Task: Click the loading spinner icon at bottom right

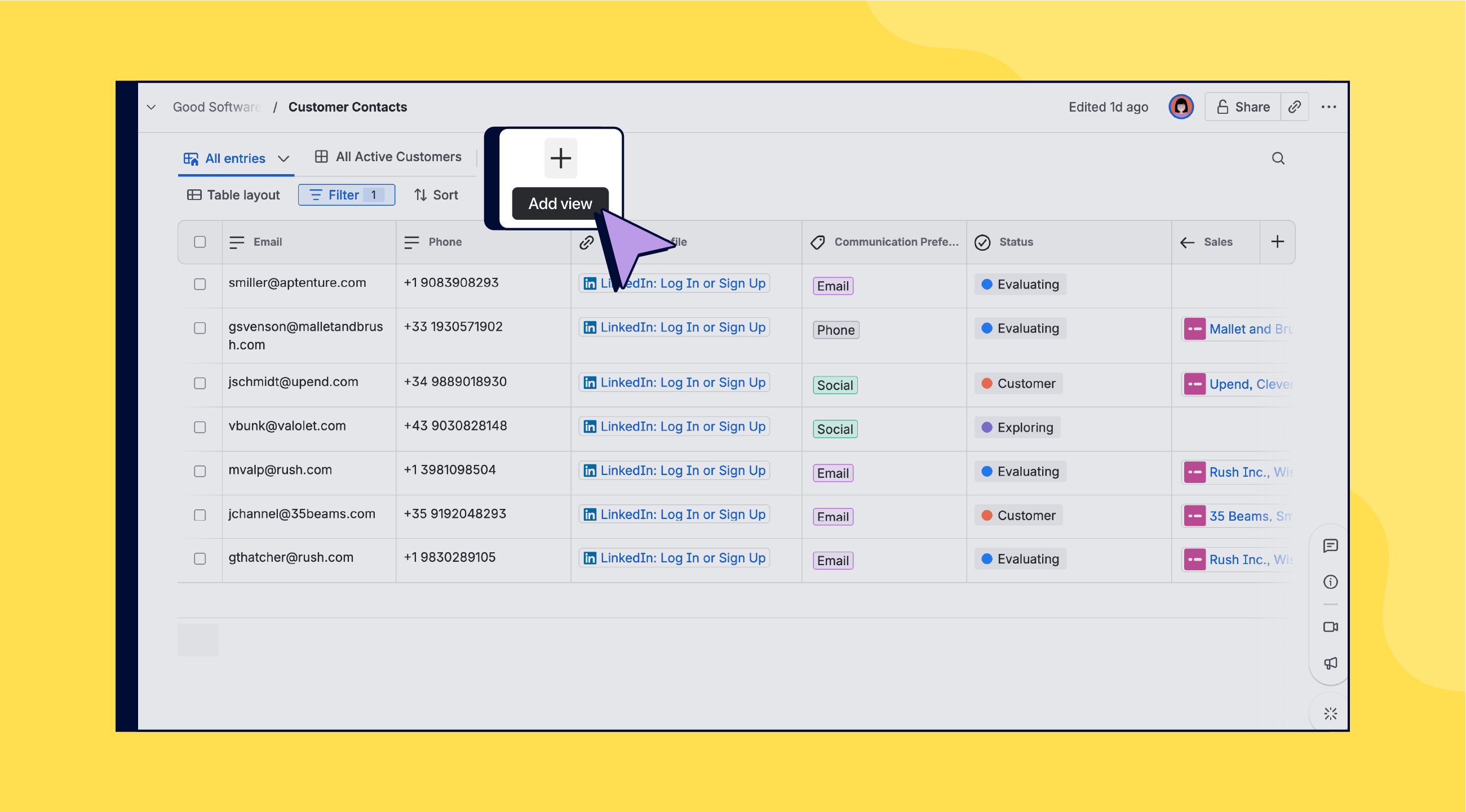Action: (x=1331, y=712)
